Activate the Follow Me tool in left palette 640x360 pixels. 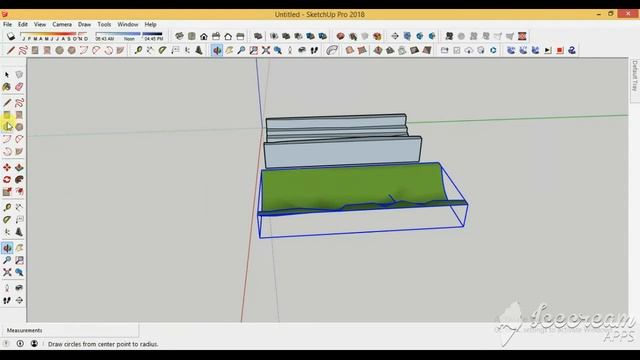[19, 180]
